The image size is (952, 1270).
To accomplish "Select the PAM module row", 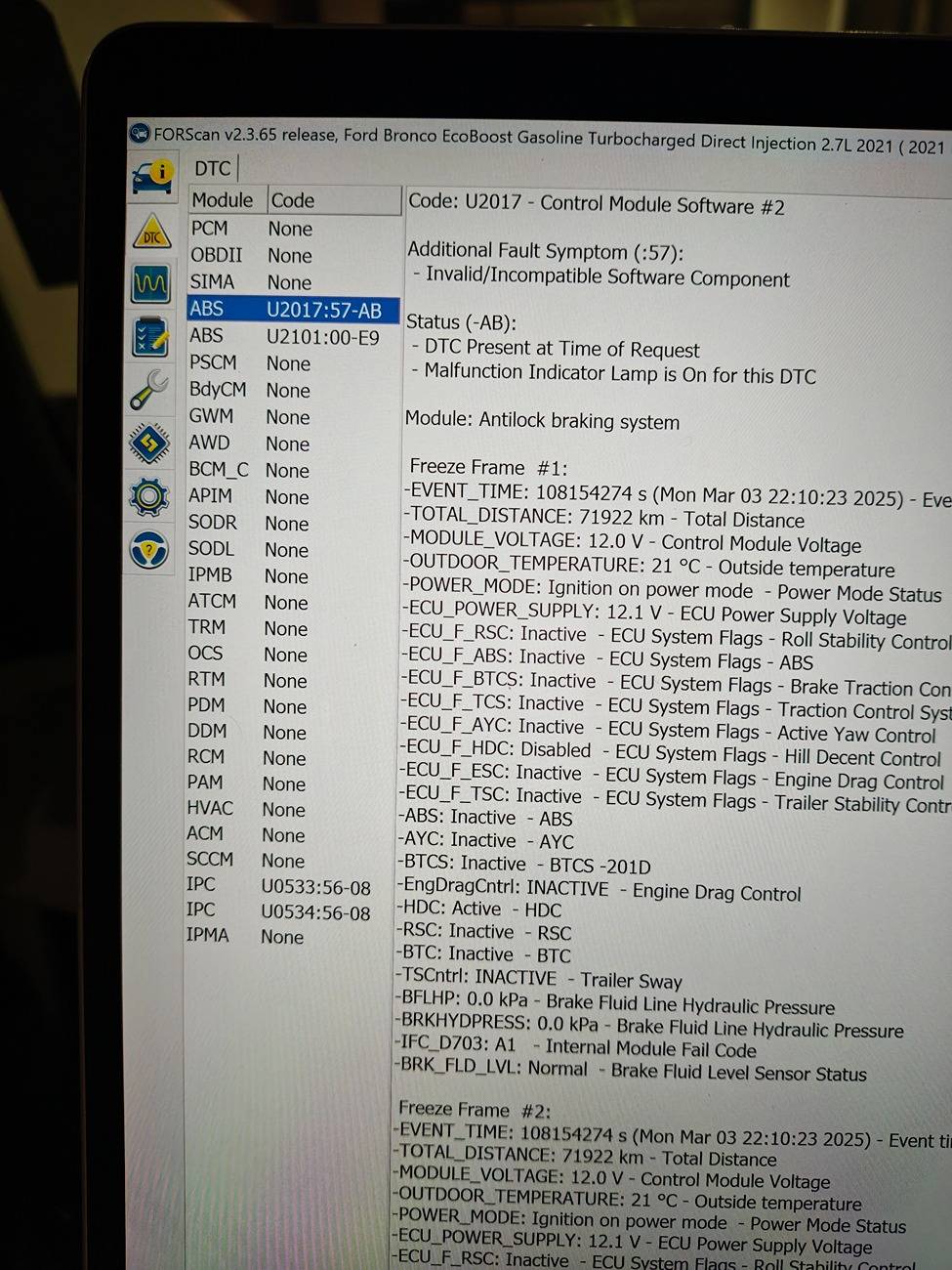I will [x=291, y=783].
